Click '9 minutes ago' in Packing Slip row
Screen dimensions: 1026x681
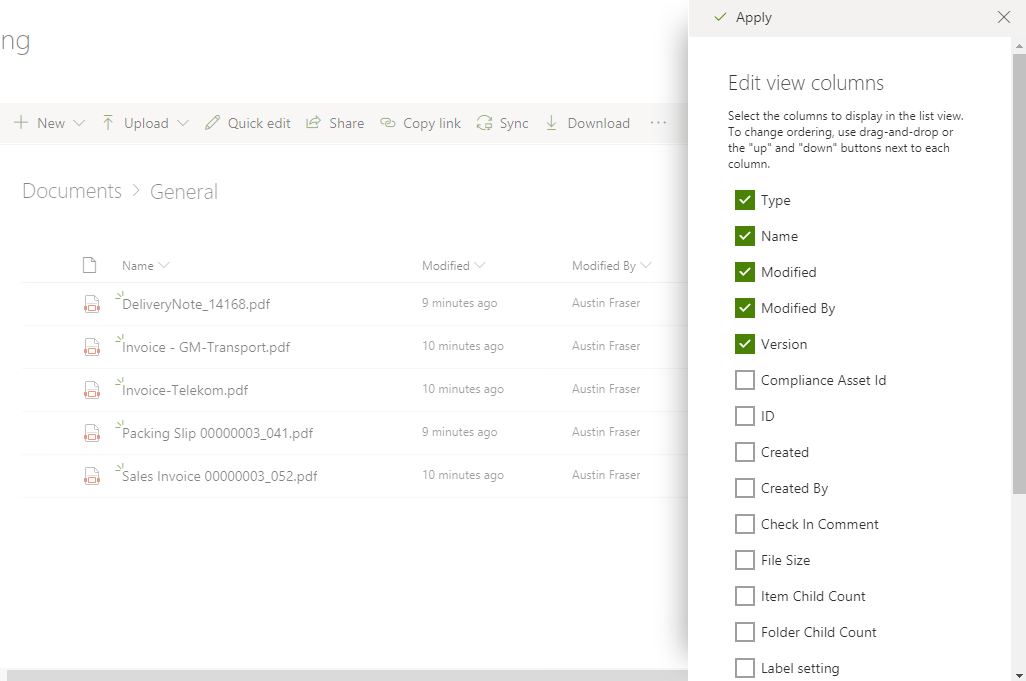[x=459, y=432]
